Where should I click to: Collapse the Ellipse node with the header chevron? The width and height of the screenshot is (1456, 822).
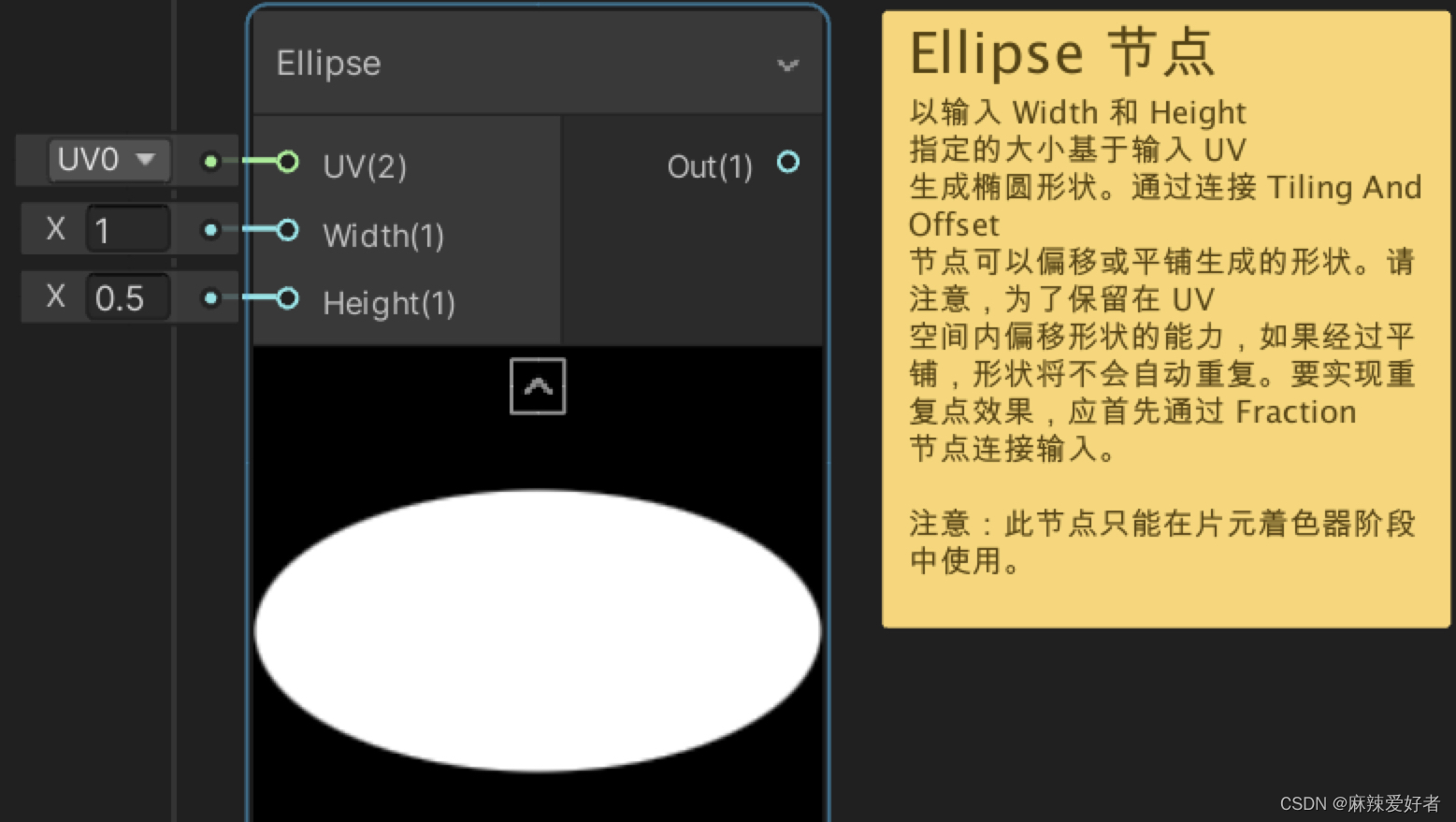tap(787, 65)
